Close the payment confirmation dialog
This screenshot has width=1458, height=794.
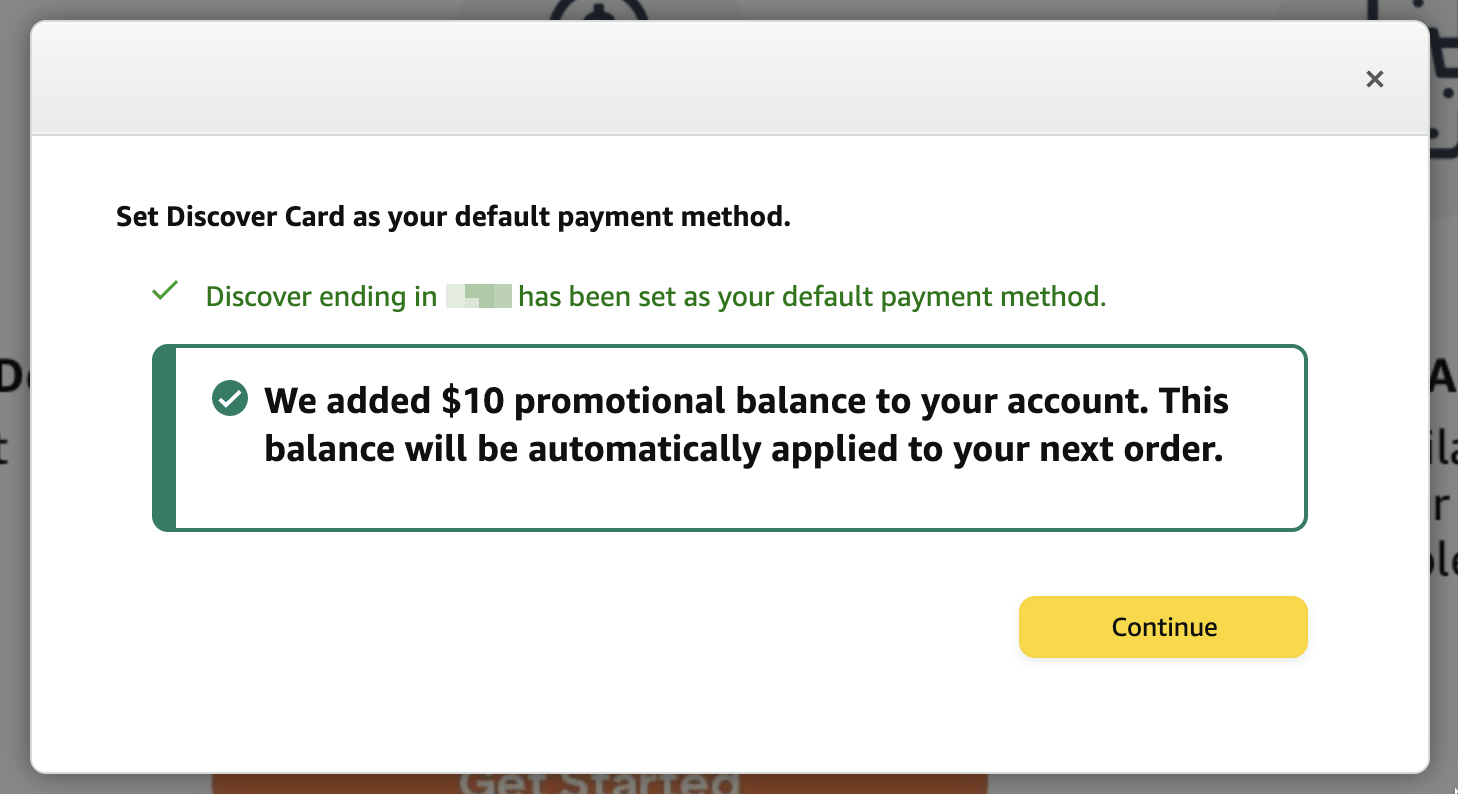[x=1374, y=79]
